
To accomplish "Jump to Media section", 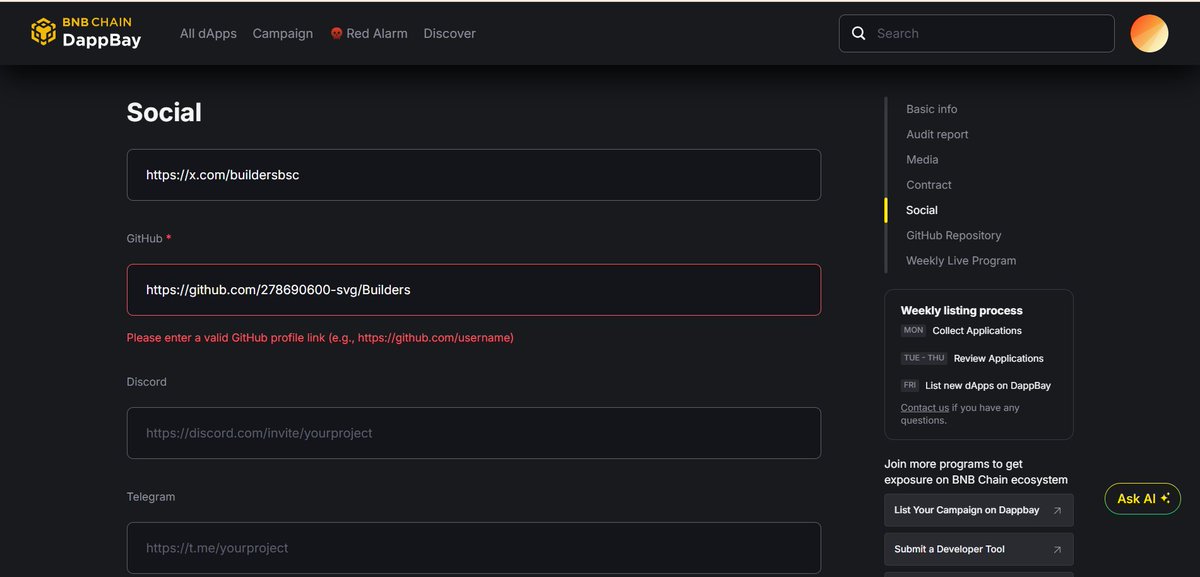I will (922, 159).
